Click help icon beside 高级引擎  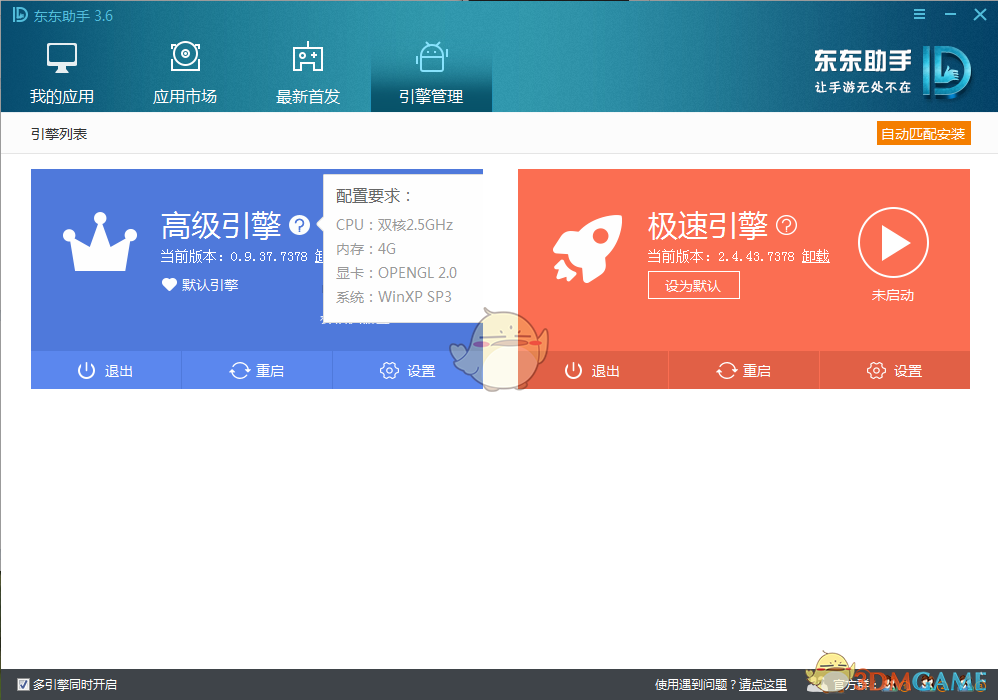click(299, 225)
